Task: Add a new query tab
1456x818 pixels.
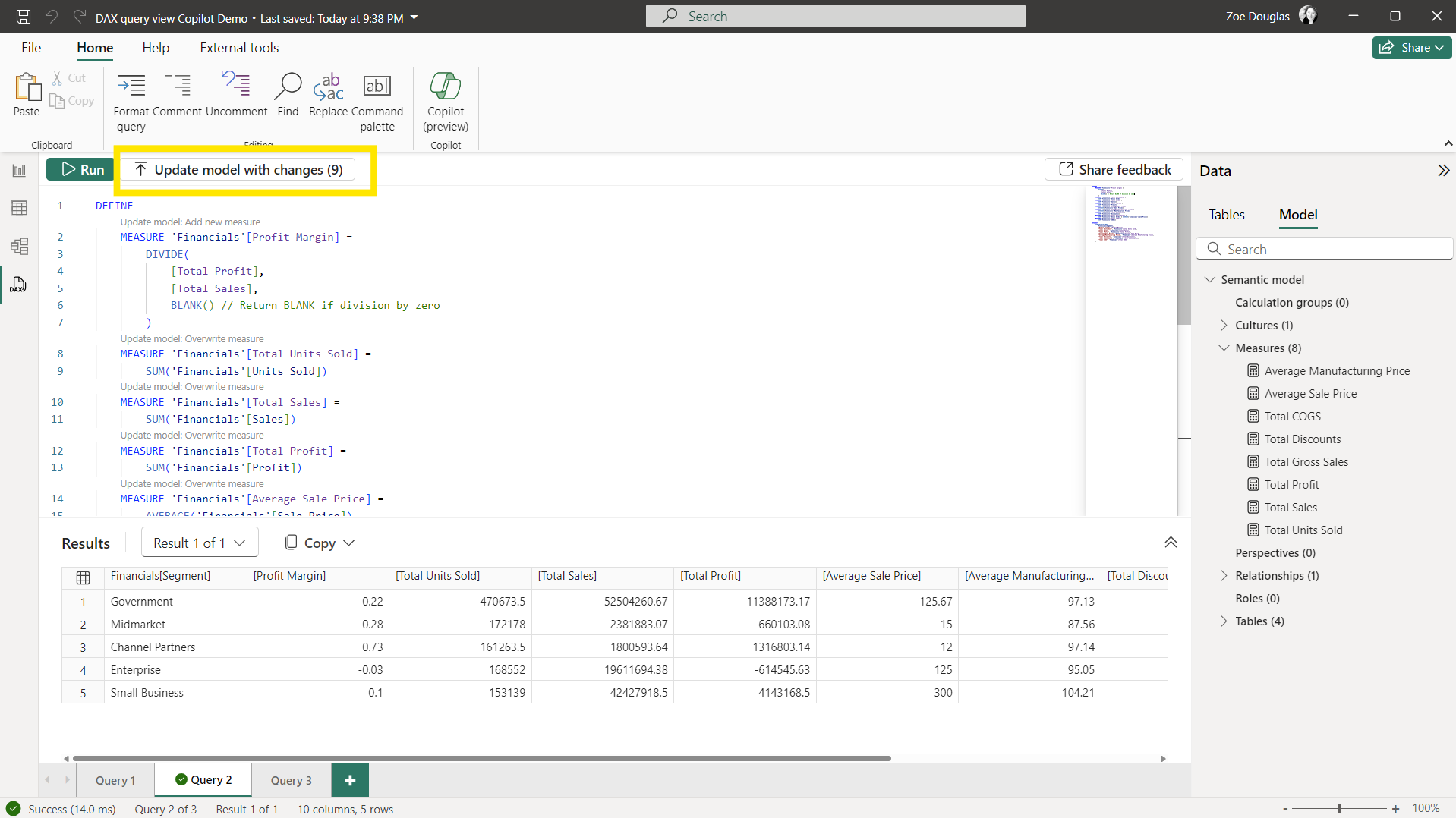Action: pos(350,780)
